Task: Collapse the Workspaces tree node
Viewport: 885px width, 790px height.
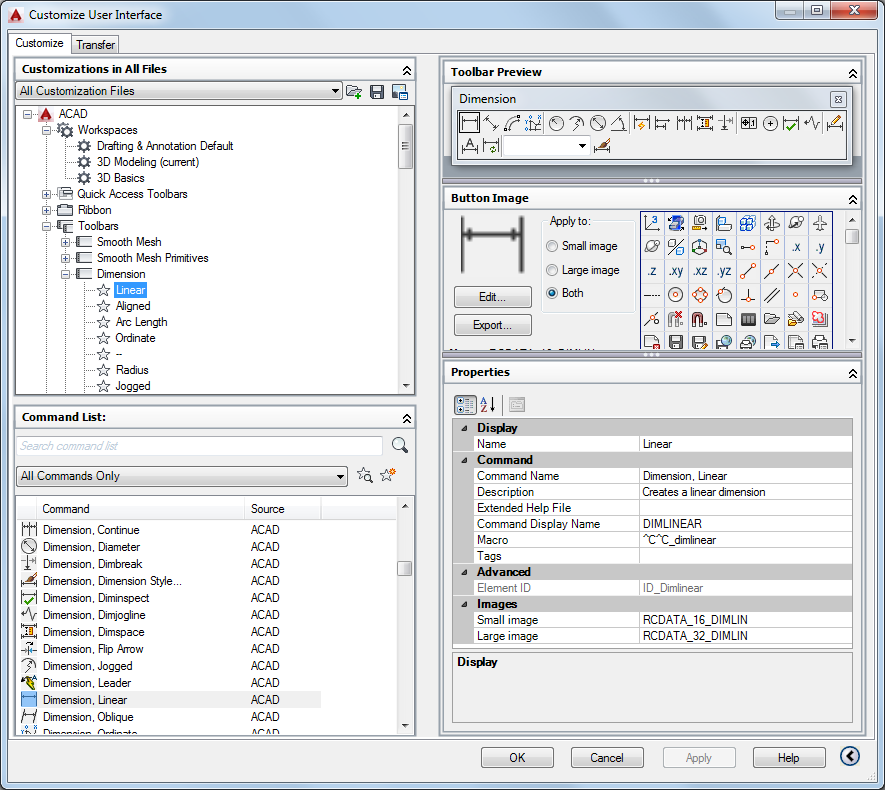Action: coord(46,130)
